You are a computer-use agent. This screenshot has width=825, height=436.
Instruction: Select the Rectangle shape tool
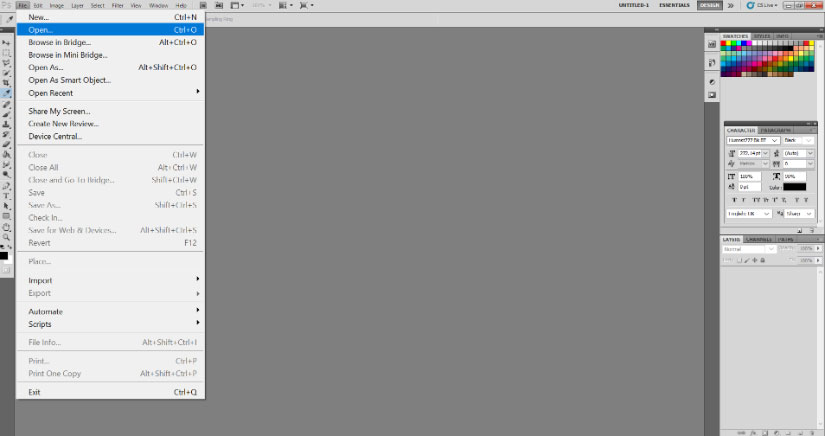point(6,216)
